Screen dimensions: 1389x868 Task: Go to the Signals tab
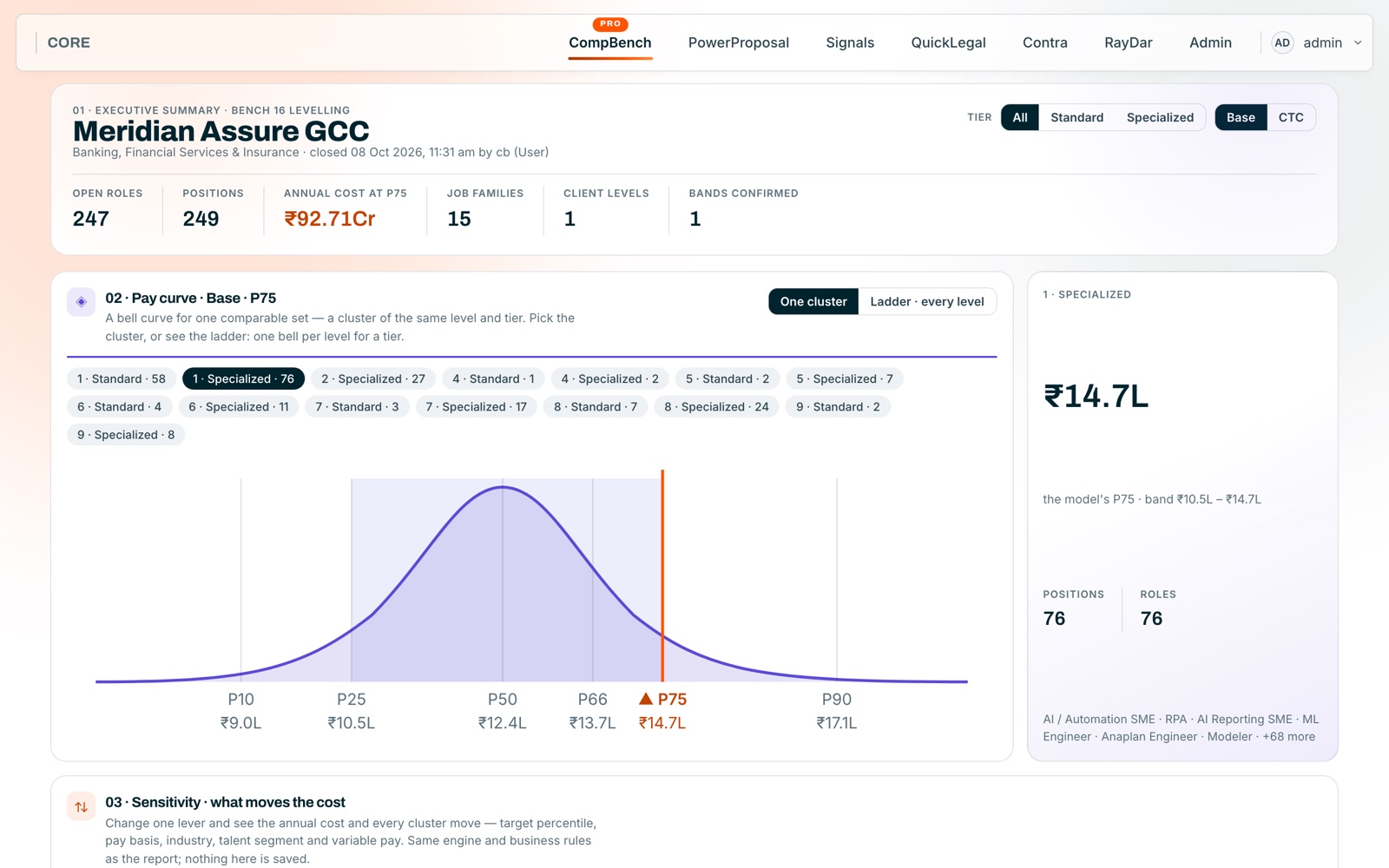point(850,43)
